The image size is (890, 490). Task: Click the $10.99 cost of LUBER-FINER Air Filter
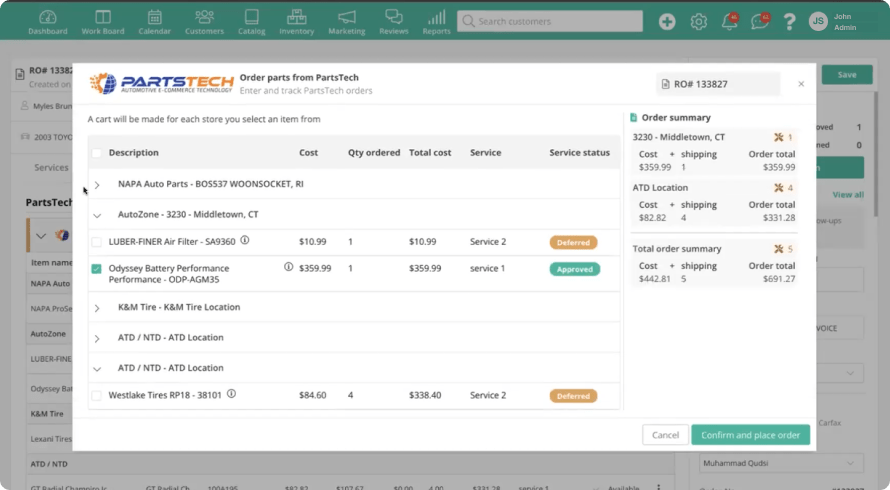coord(313,241)
